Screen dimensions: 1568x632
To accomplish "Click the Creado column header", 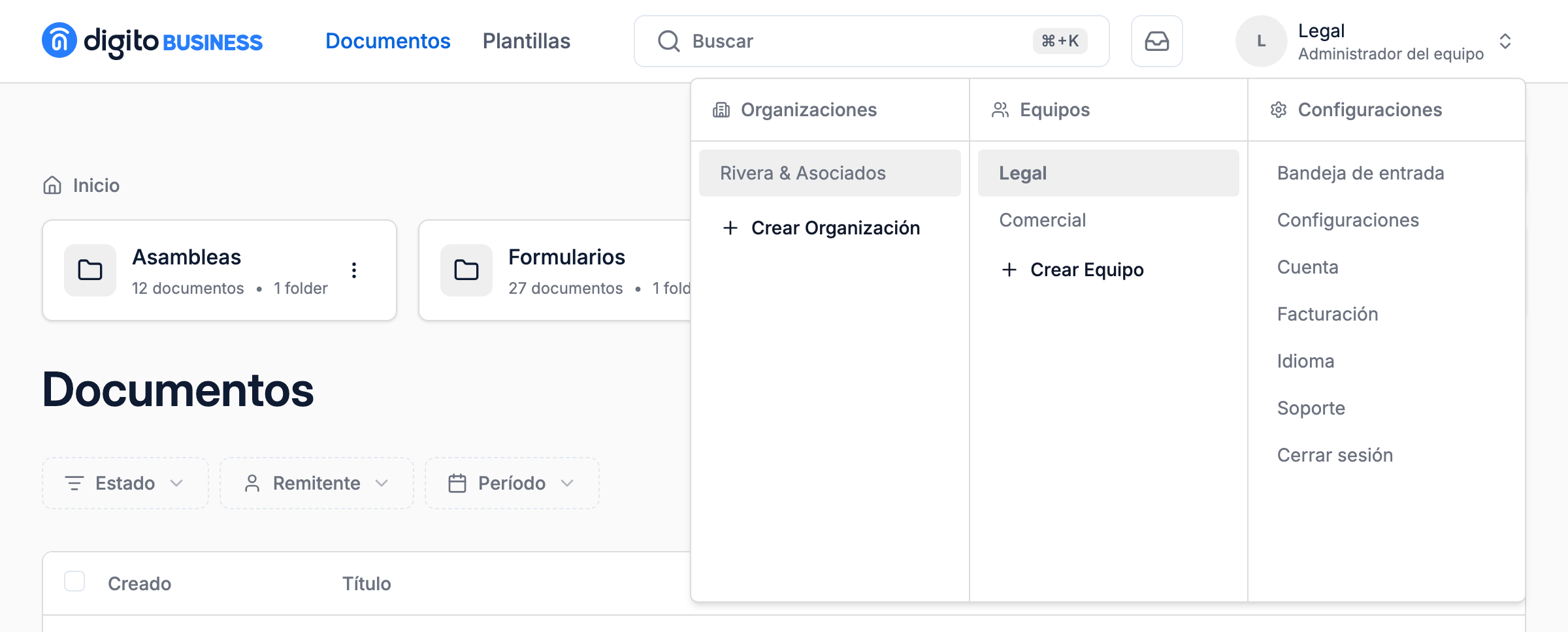I will [139, 584].
